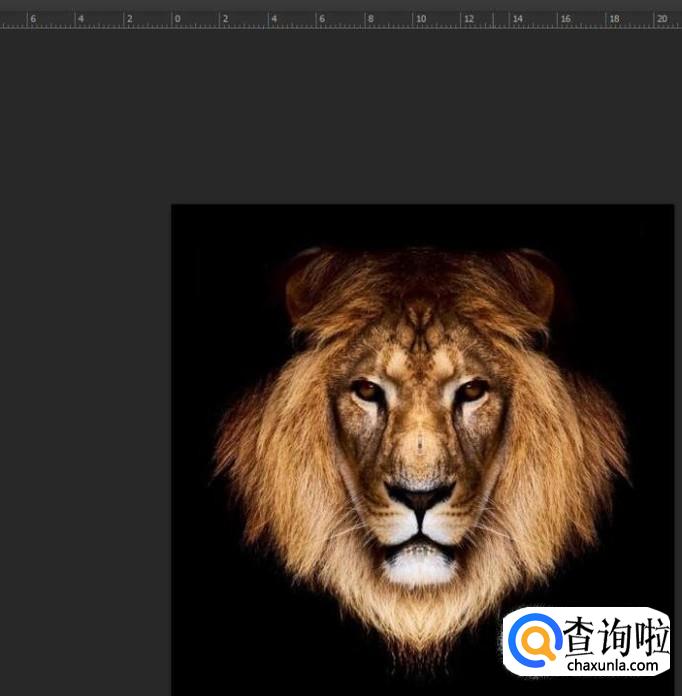
Task: Click the 0 mark on the ruler
Action: (177, 19)
